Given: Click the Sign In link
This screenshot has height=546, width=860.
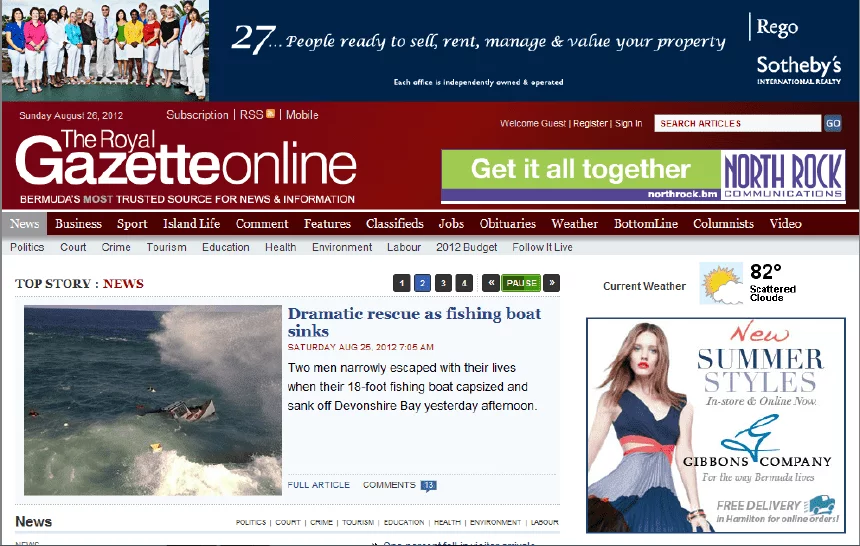Looking at the screenshot, I should point(629,124).
